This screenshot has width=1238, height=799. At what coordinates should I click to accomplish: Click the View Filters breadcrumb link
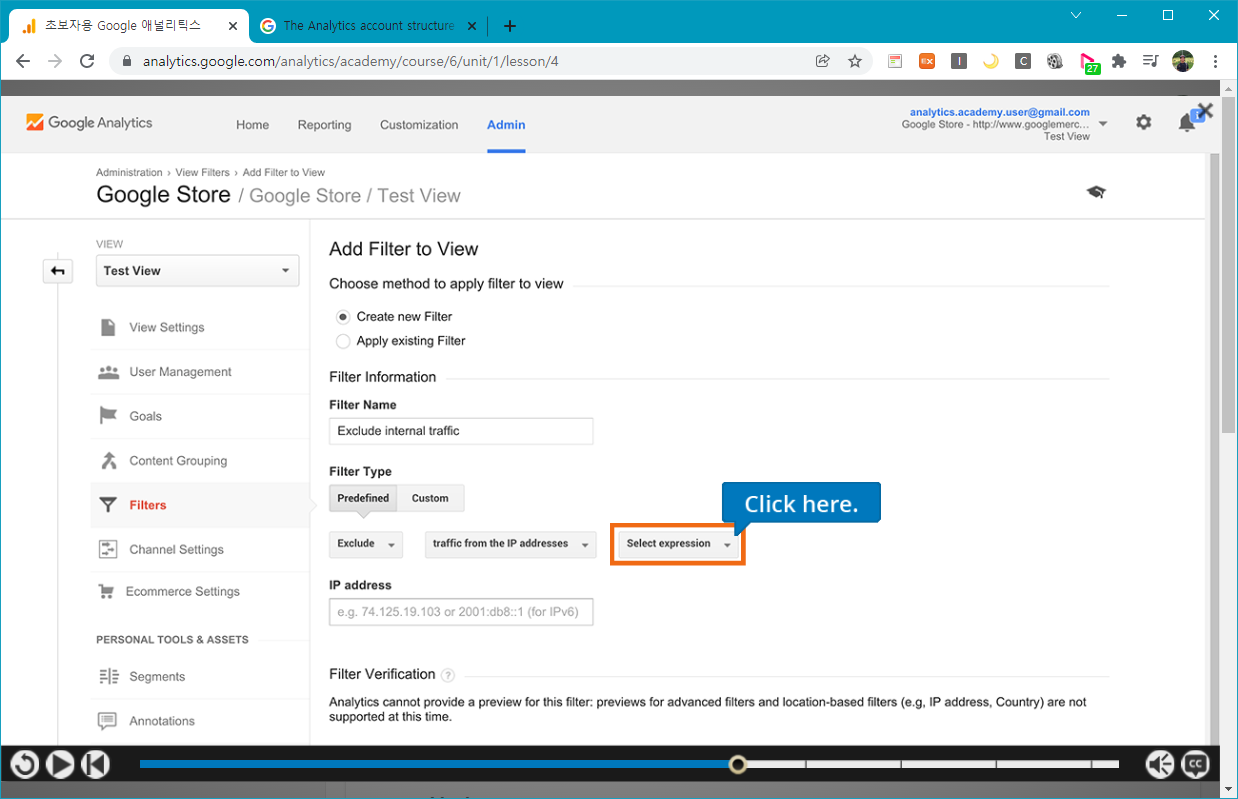point(203,173)
